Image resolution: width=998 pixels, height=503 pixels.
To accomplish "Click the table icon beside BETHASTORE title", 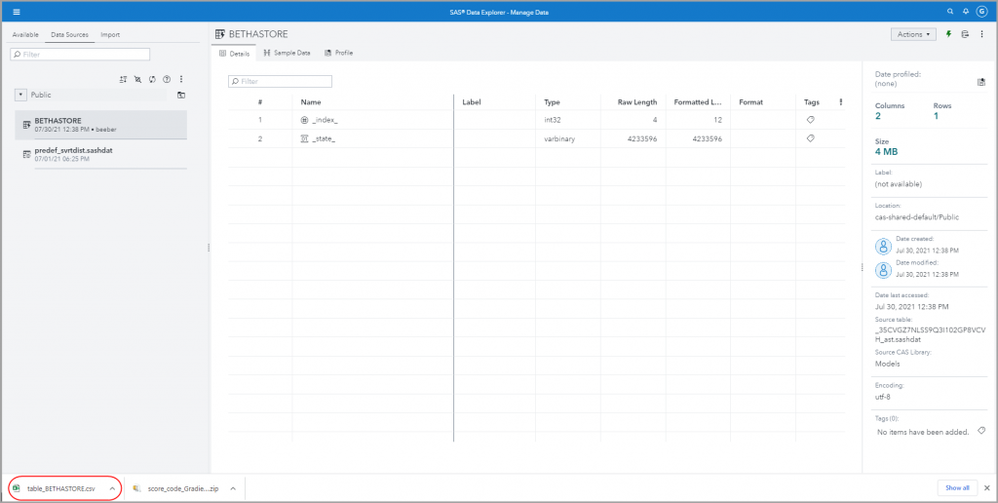I will 220,34.
